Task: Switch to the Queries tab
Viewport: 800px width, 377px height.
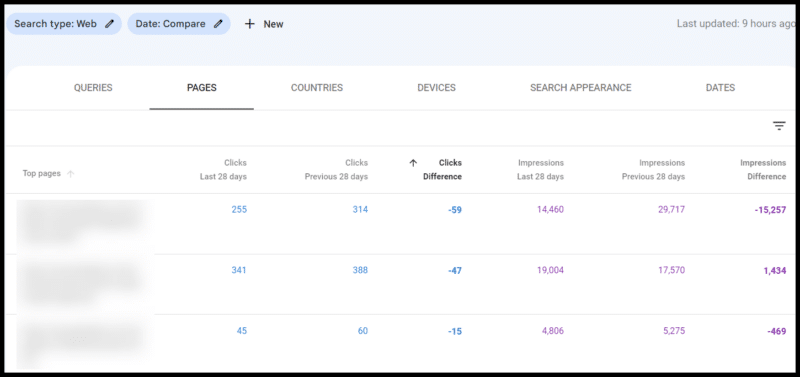Action: click(93, 88)
